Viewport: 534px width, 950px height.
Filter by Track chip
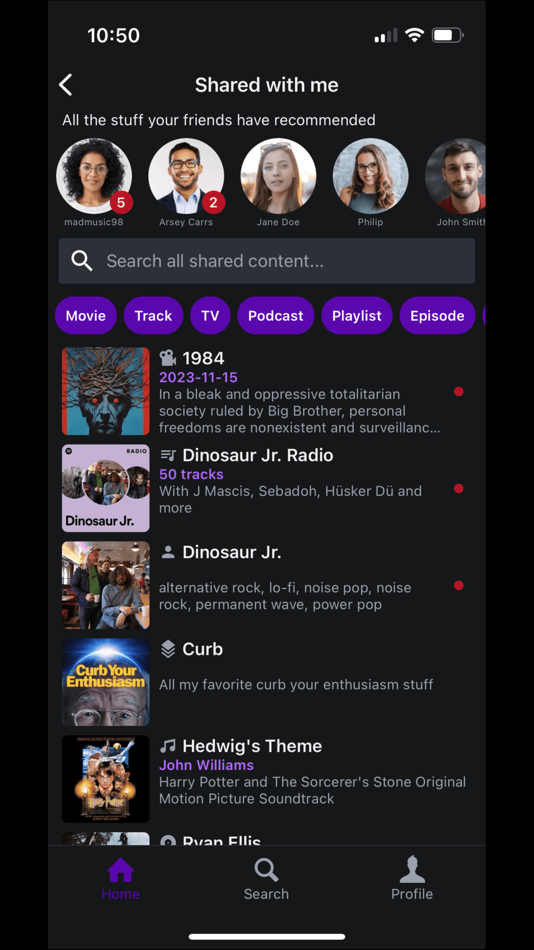[x=153, y=316]
